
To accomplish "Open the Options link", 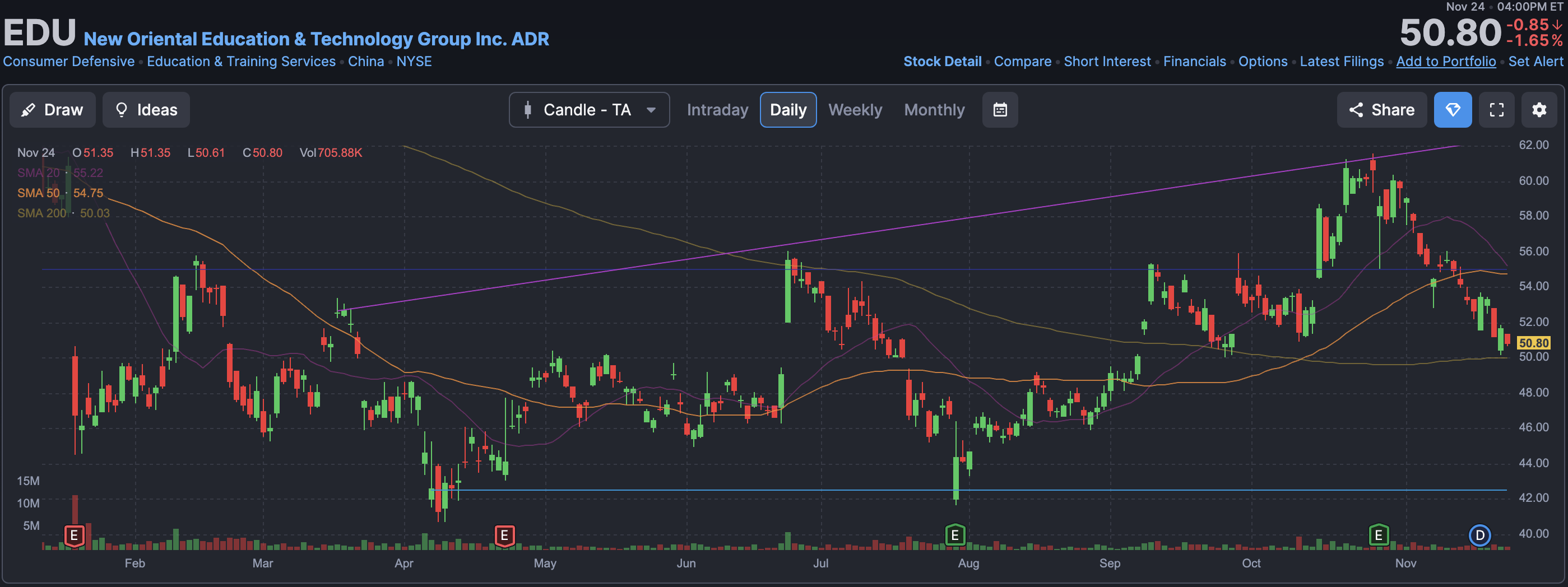I will 1263,62.
